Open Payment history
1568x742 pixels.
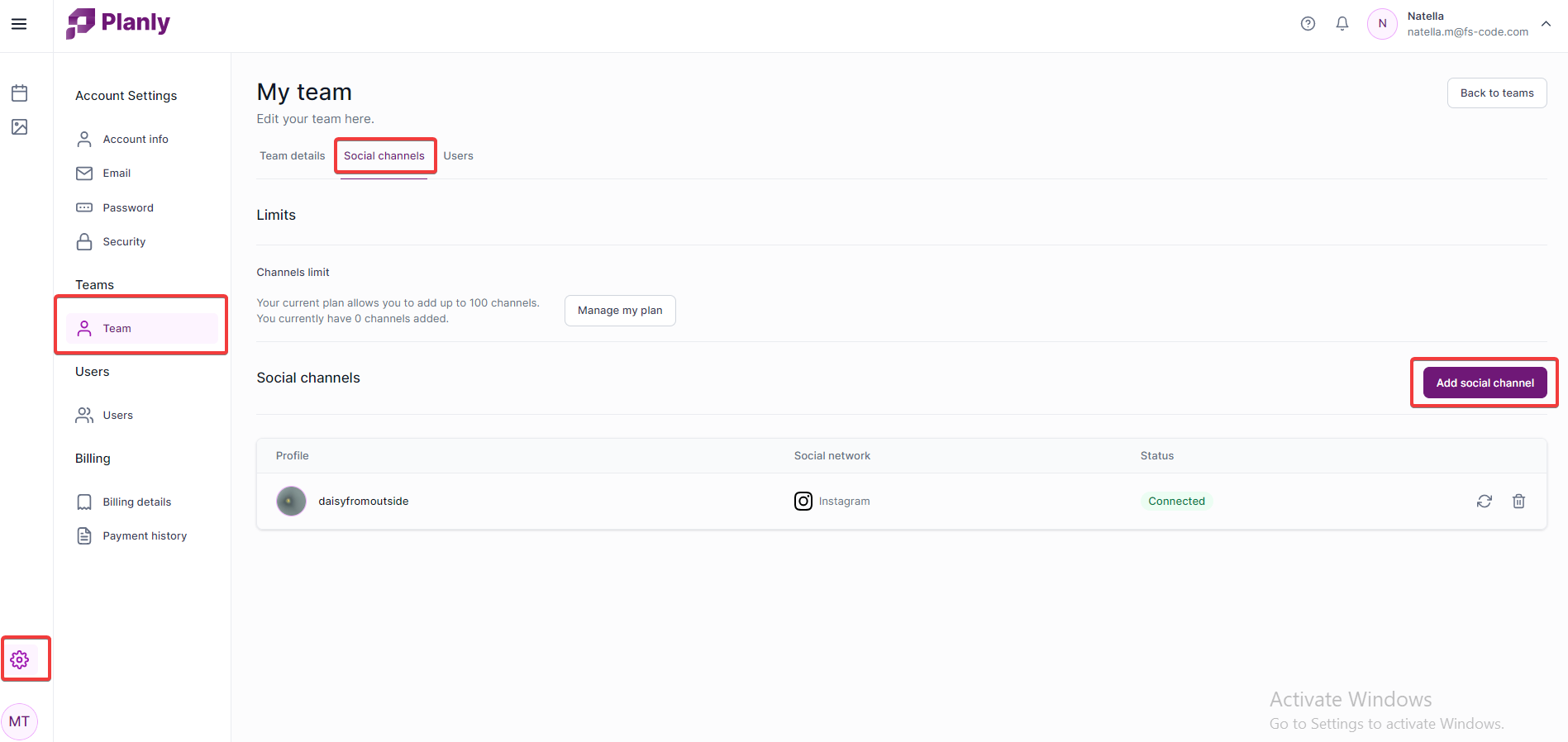(x=141, y=535)
